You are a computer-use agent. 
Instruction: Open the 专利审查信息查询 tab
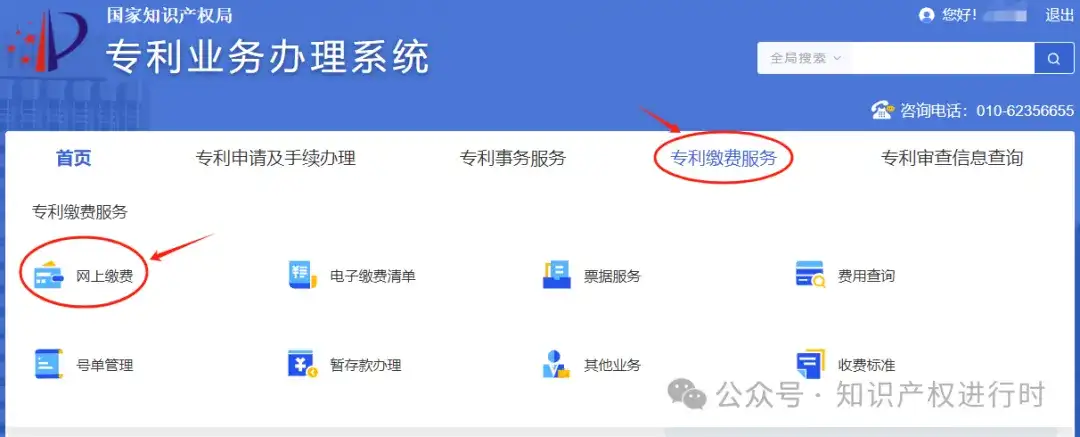(952, 159)
